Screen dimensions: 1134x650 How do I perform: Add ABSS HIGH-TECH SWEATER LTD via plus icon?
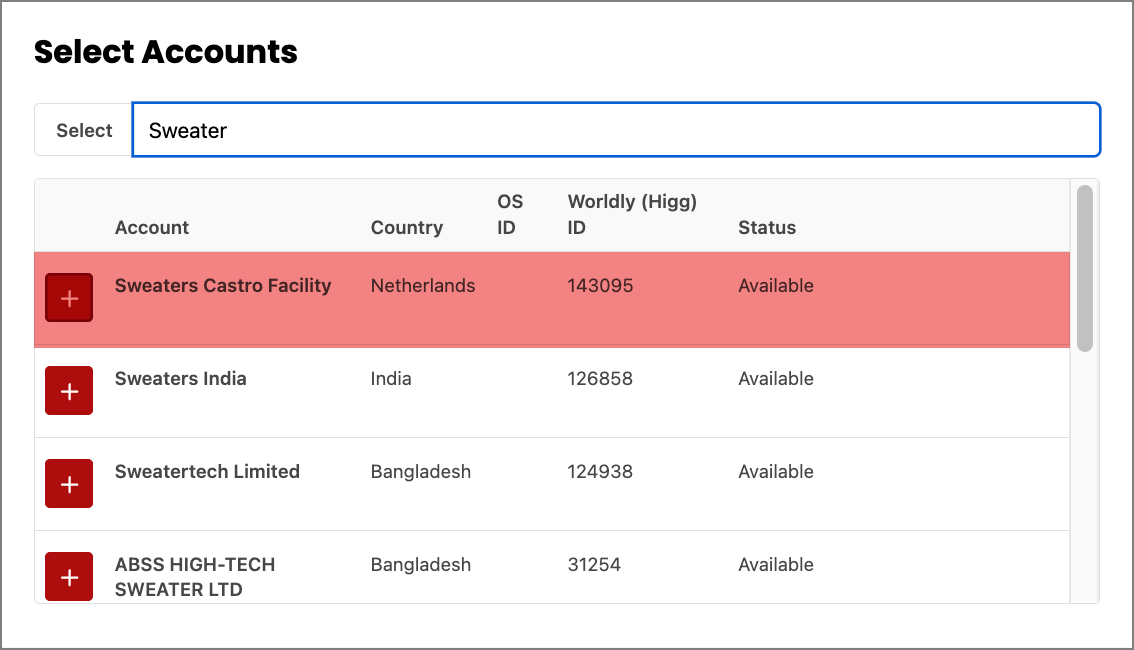(x=69, y=577)
